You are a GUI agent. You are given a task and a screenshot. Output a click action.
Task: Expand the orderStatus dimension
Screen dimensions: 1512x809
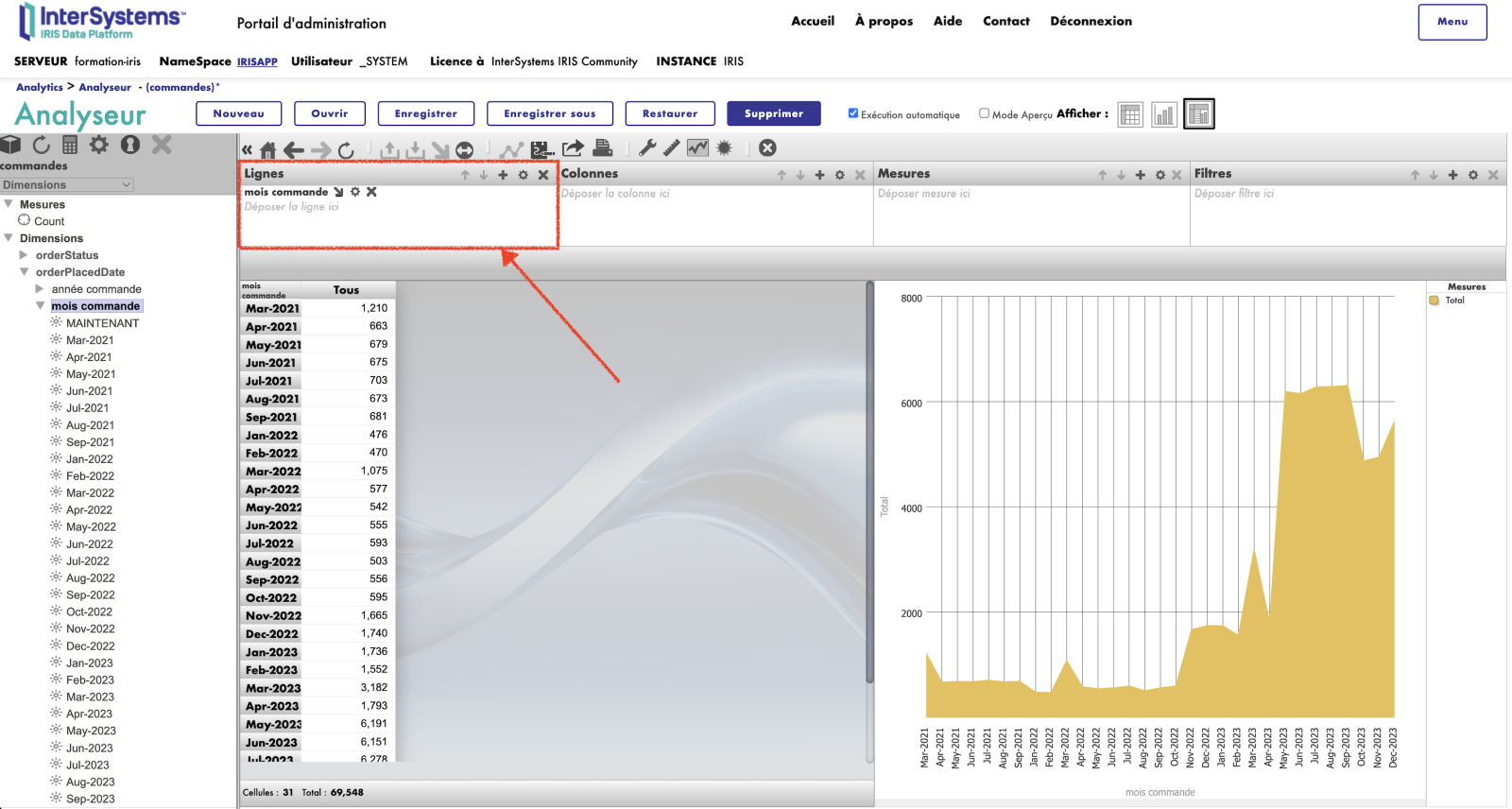[x=24, y=255]
